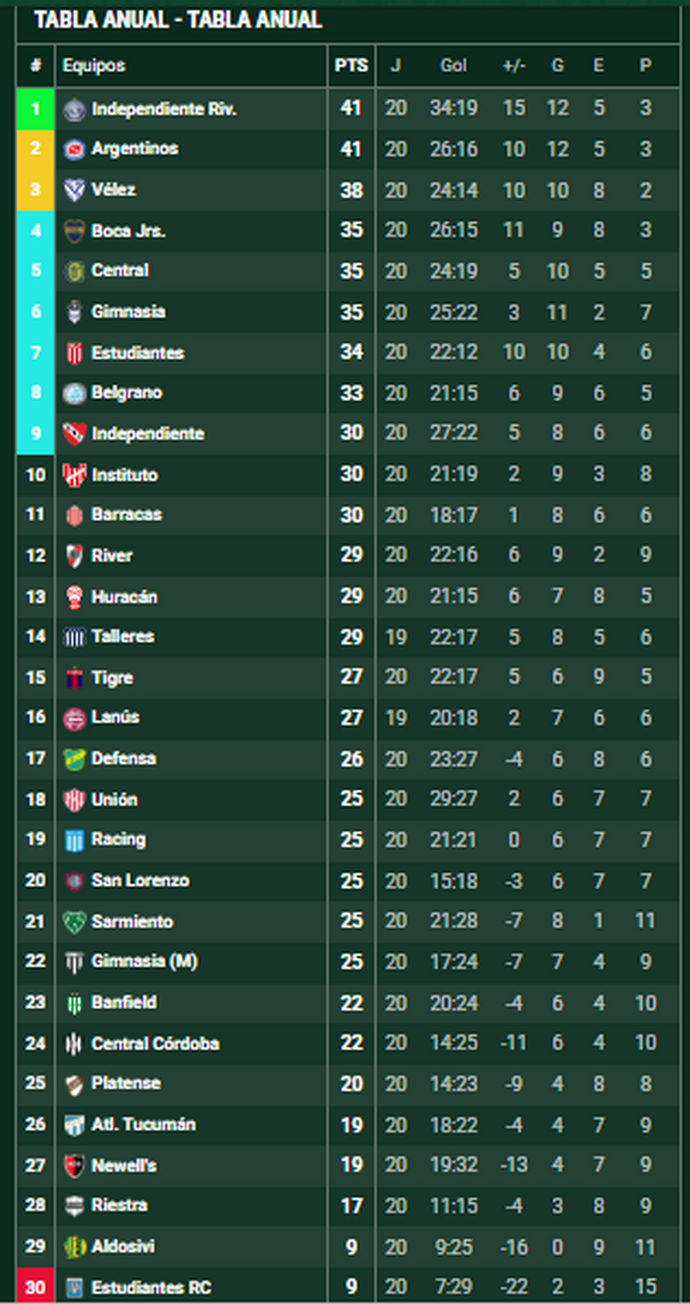Image resolution: width=690 pixels, height=1304 pixels.
Task: Click the Talleres team crest
Action: click(74, 637)
